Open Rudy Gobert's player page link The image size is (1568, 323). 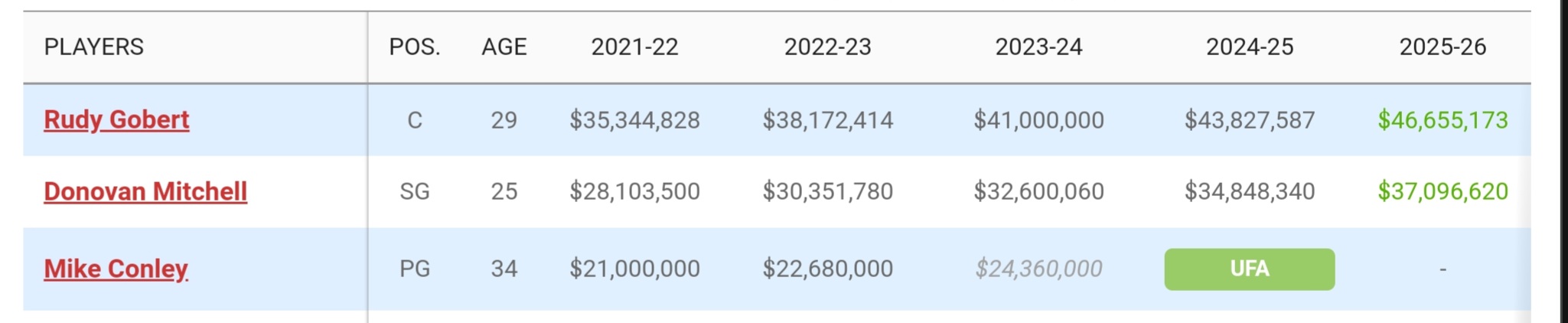(x=116, y=119)
